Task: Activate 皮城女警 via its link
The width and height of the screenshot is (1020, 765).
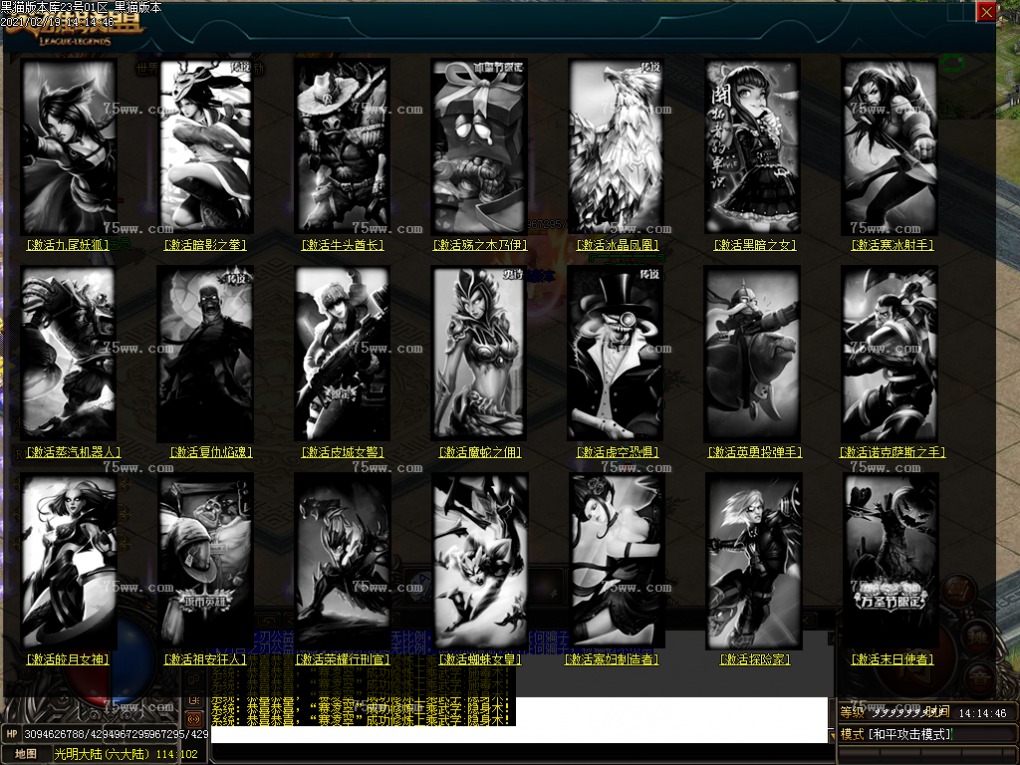Action: click(x=343, y=451)
